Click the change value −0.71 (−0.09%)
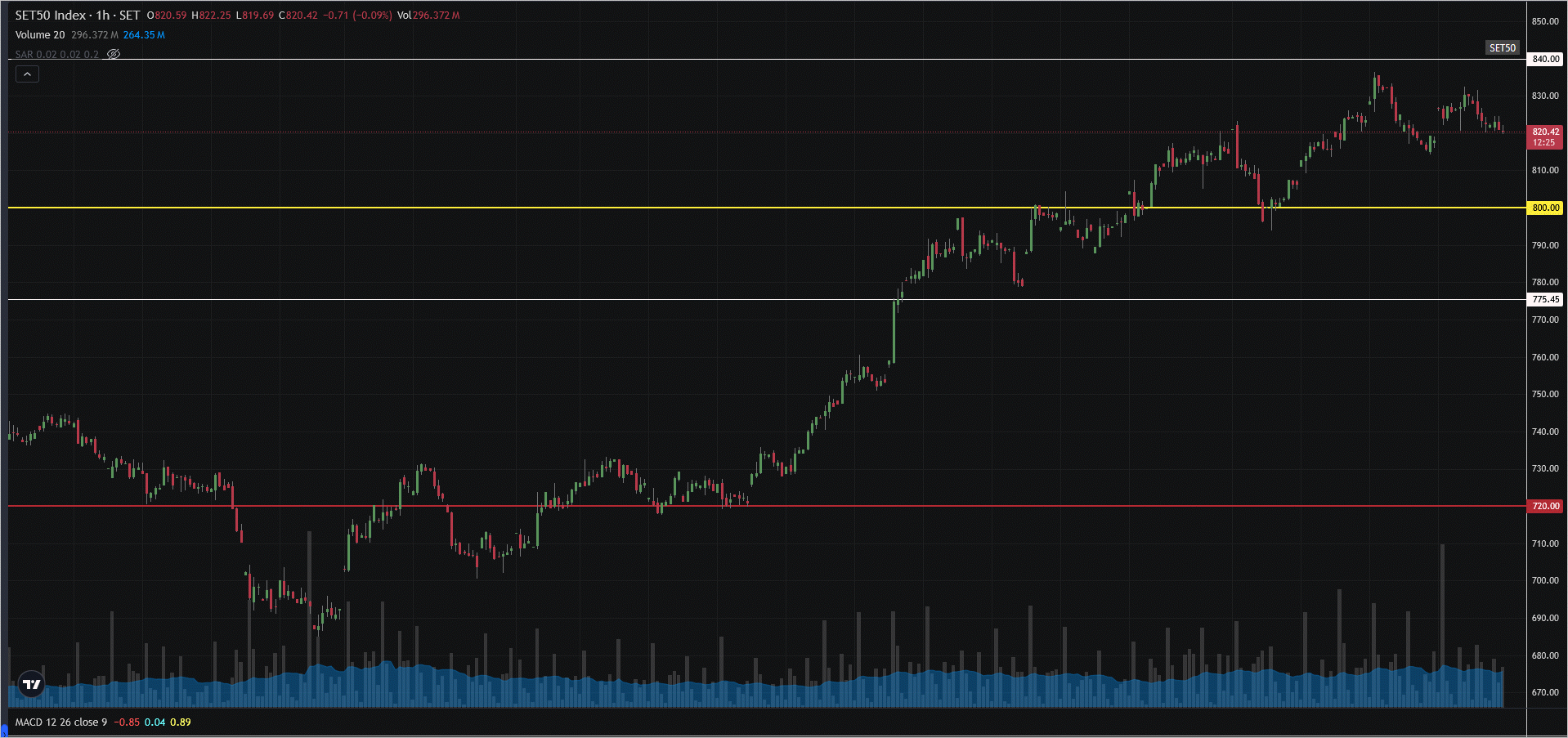The height and width of the screenshot is (738, 1568). pyautogui.click(x=357, y=16)
